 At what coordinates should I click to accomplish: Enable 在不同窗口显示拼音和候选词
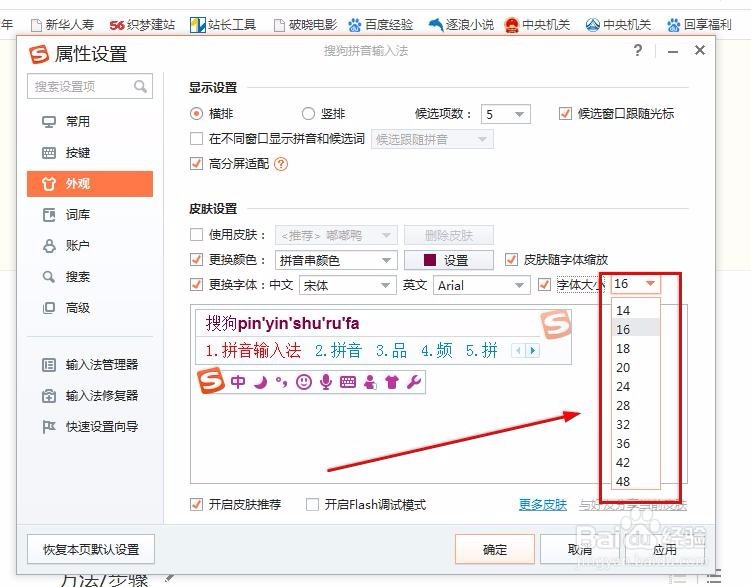point(196,139)
